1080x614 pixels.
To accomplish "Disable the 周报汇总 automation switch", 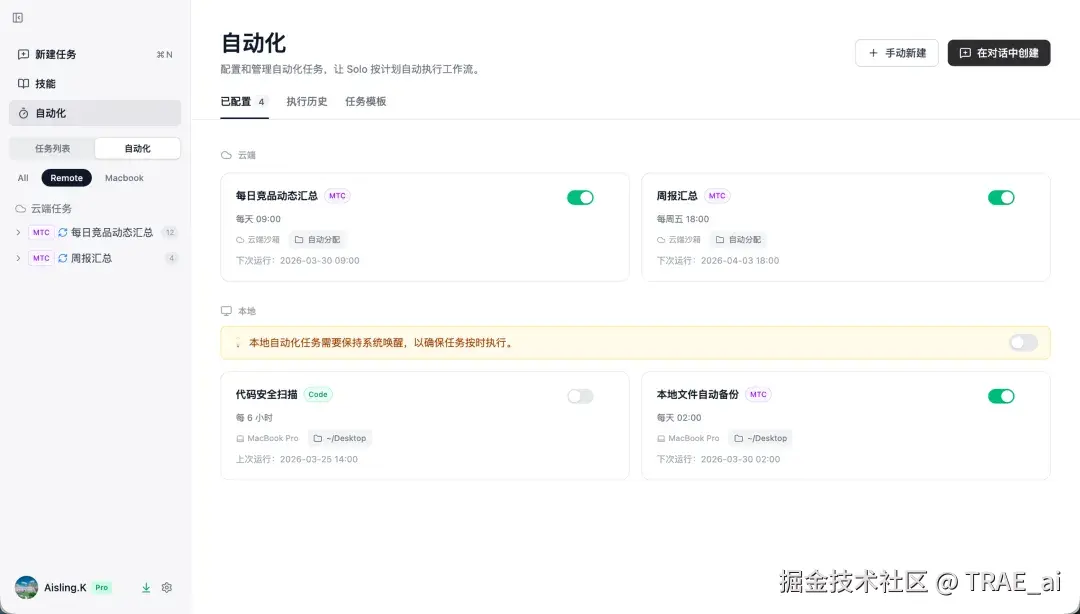I will click(1001, 198).
